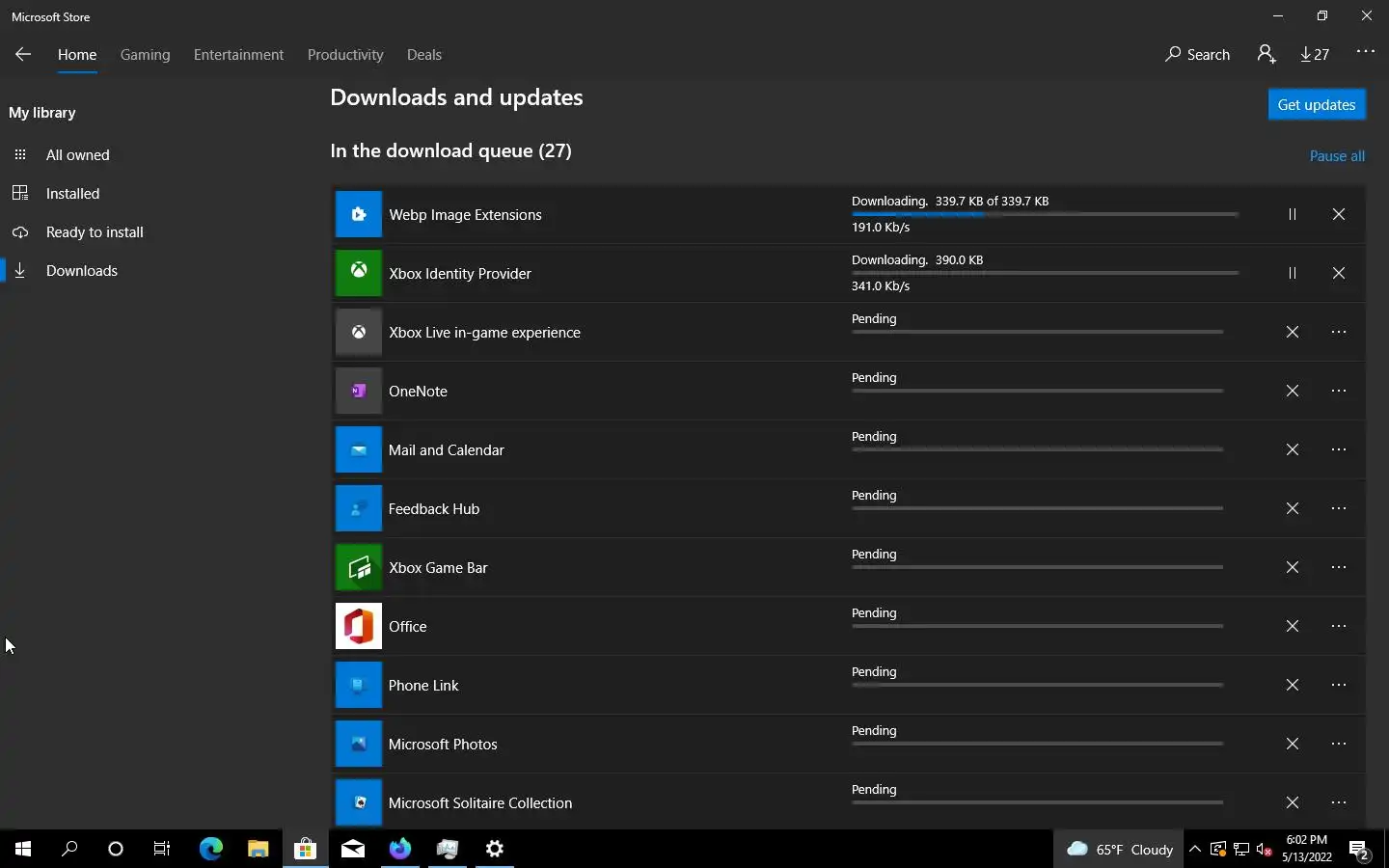Screen dimensions: 1389x868
Task: Open Settings gear in the taskbar
Action: [495, 849]
